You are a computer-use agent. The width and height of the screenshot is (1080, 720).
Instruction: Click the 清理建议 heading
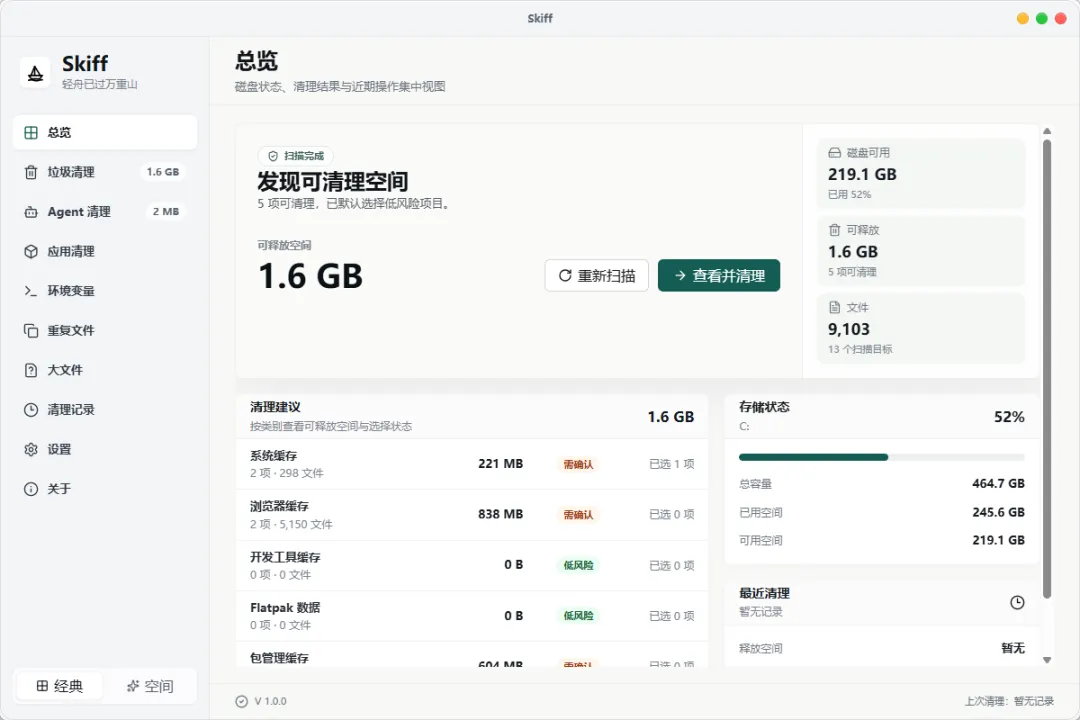[276, 407]
